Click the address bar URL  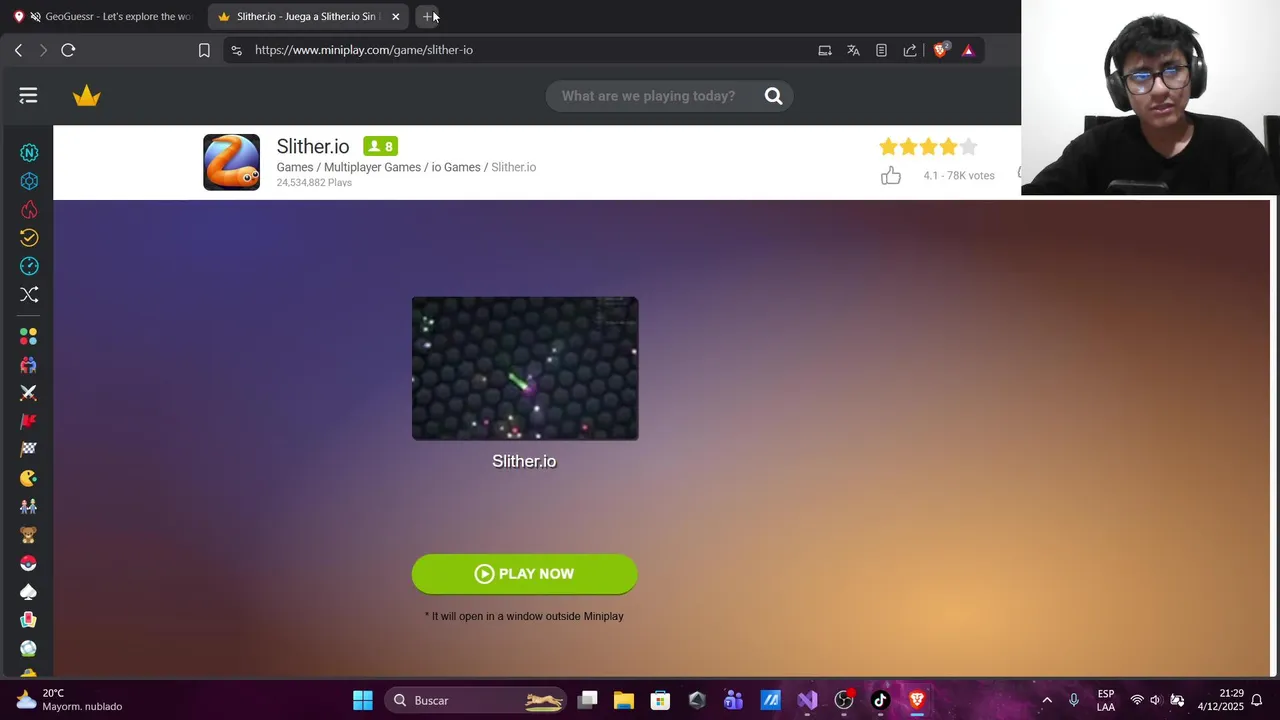(364, 50)
